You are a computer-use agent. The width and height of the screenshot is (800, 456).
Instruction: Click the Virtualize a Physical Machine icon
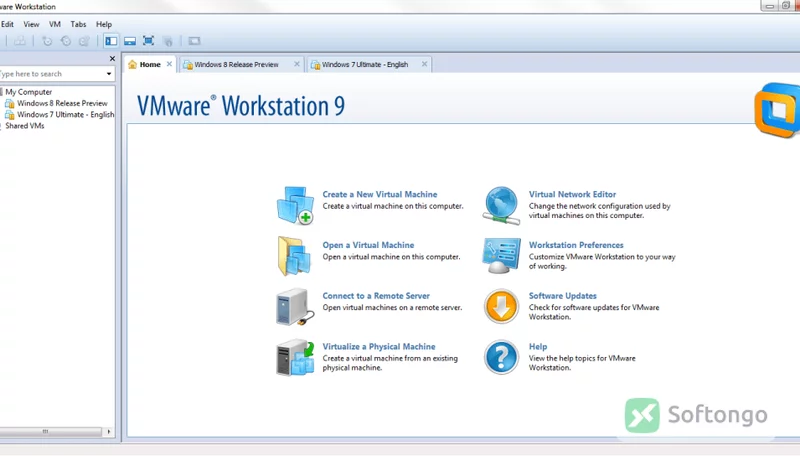[295, 358]
